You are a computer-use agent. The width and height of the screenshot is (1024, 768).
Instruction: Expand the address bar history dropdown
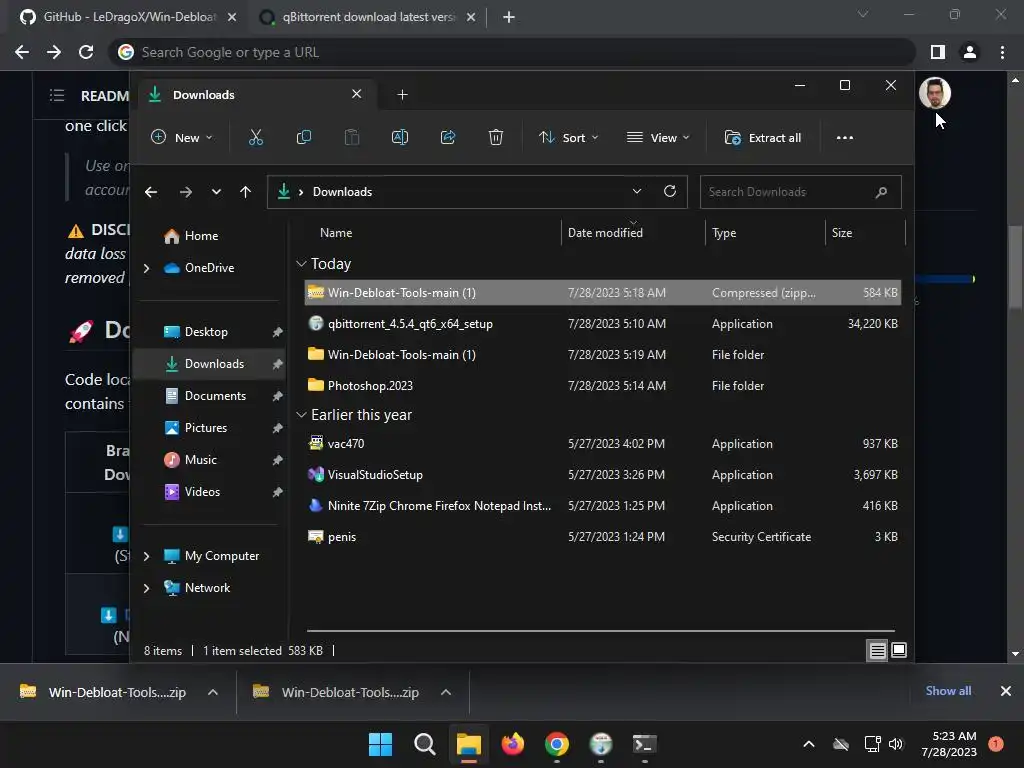[637, 191]
